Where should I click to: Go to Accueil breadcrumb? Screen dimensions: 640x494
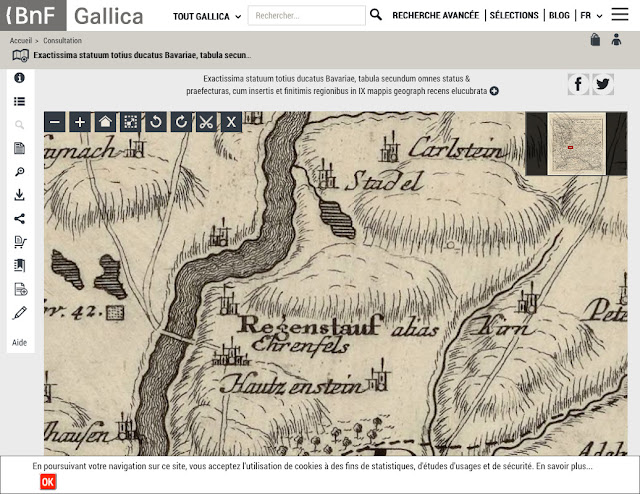(21, 40)
